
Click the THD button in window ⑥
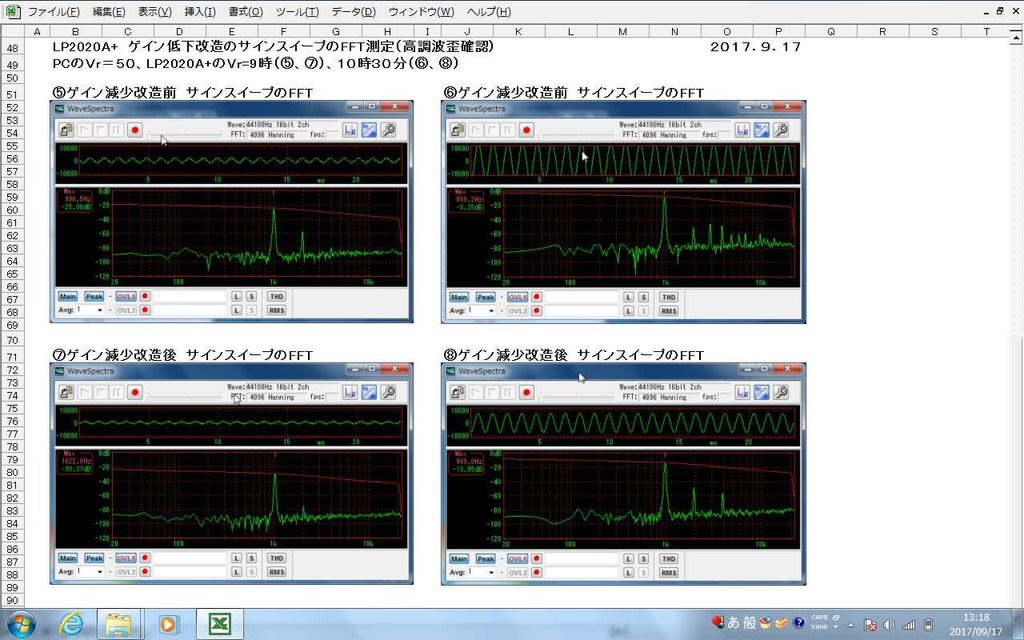[x=668, y=297]
